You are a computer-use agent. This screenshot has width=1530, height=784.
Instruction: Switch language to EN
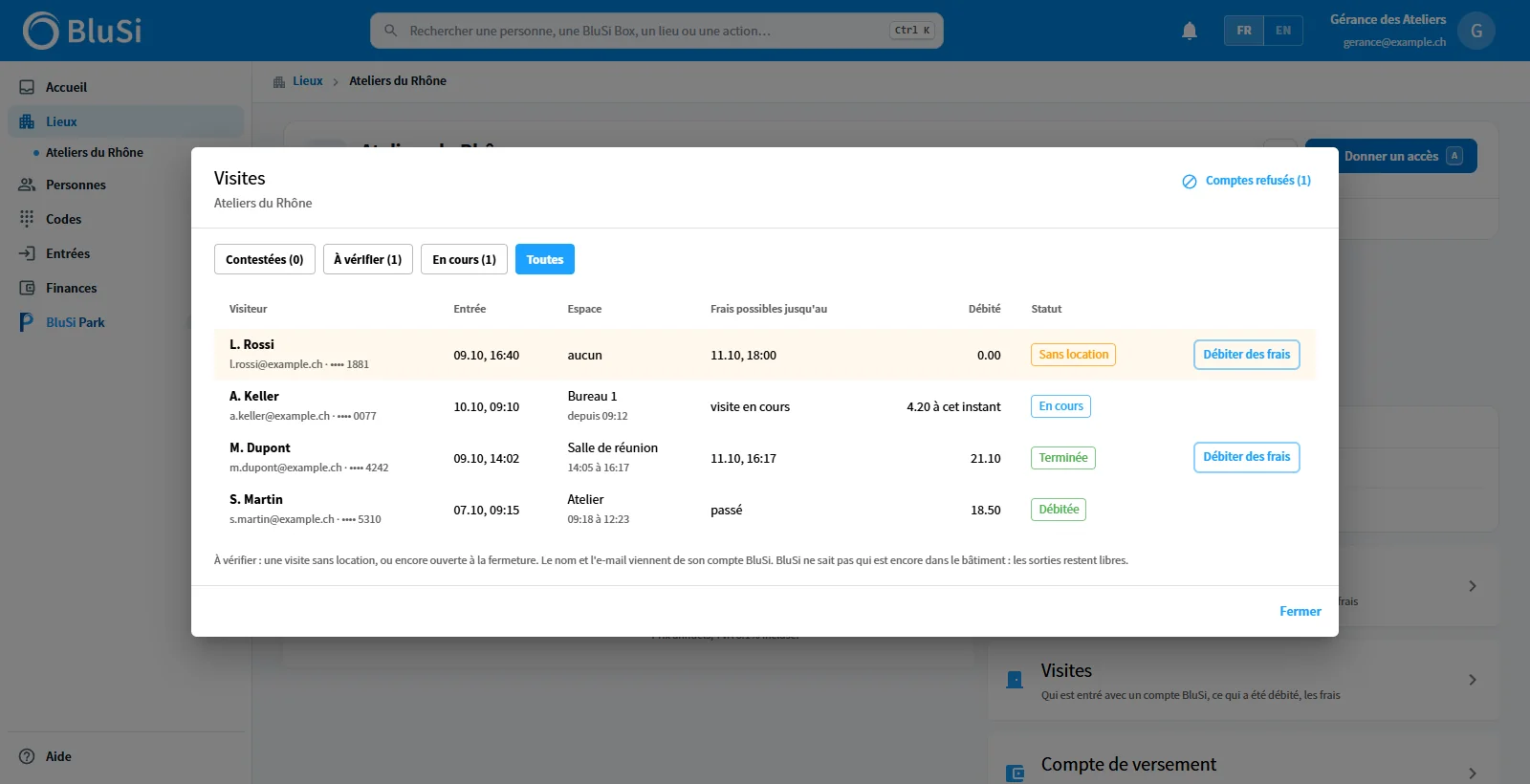click(1283, 31)
